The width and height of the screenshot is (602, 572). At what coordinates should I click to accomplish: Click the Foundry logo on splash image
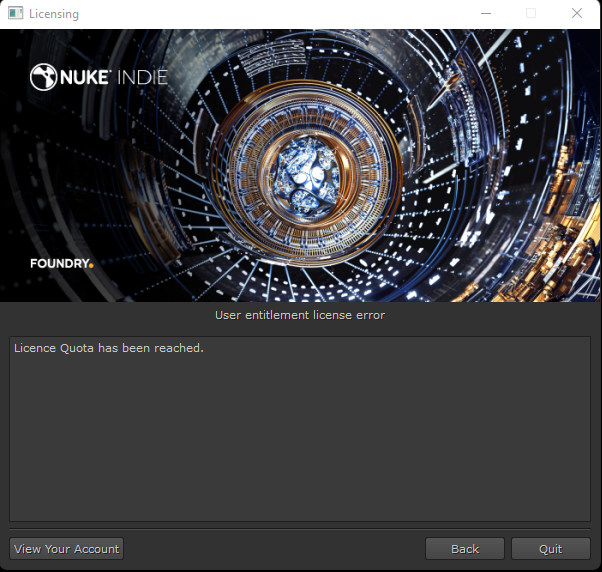(60, 264)
